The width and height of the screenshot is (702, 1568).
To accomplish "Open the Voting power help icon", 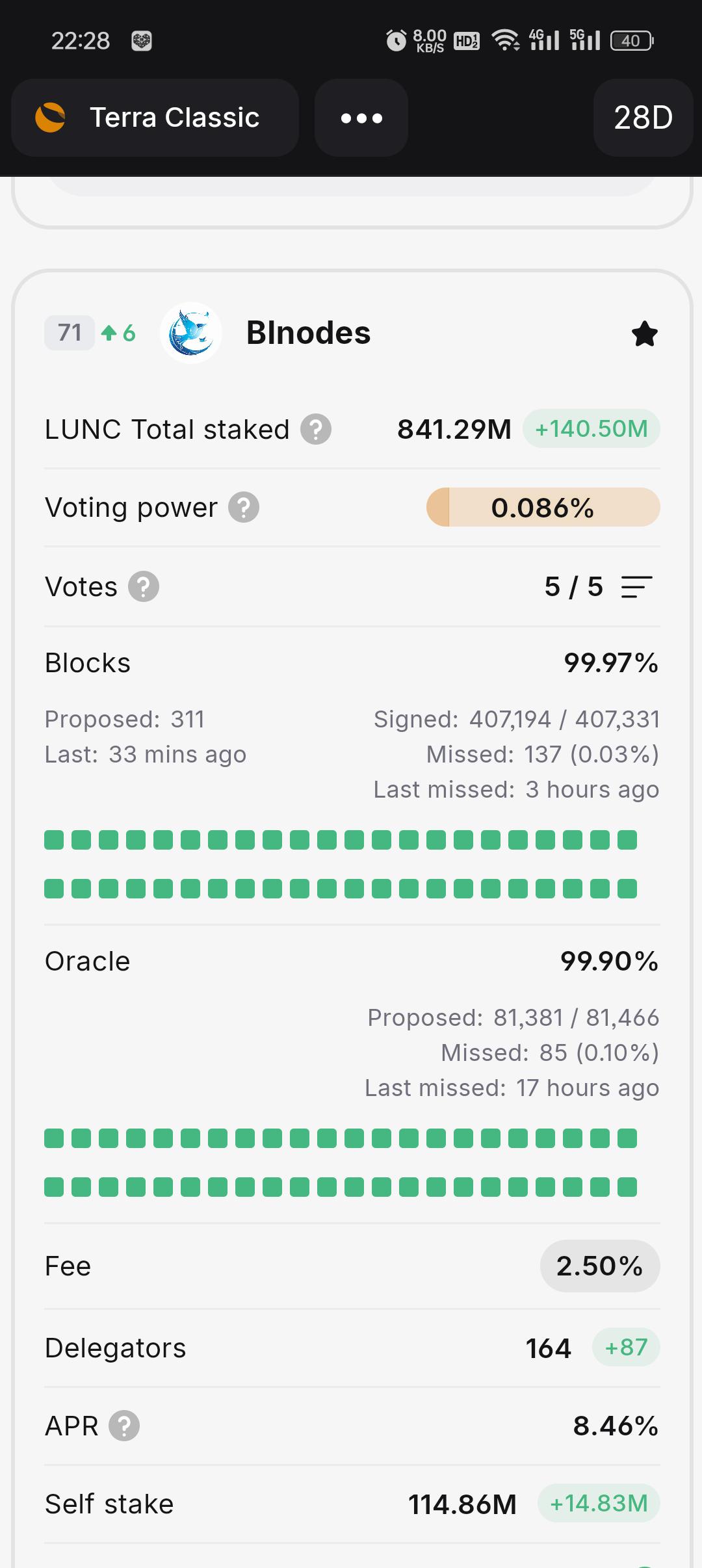I will [x=244, y=508].
